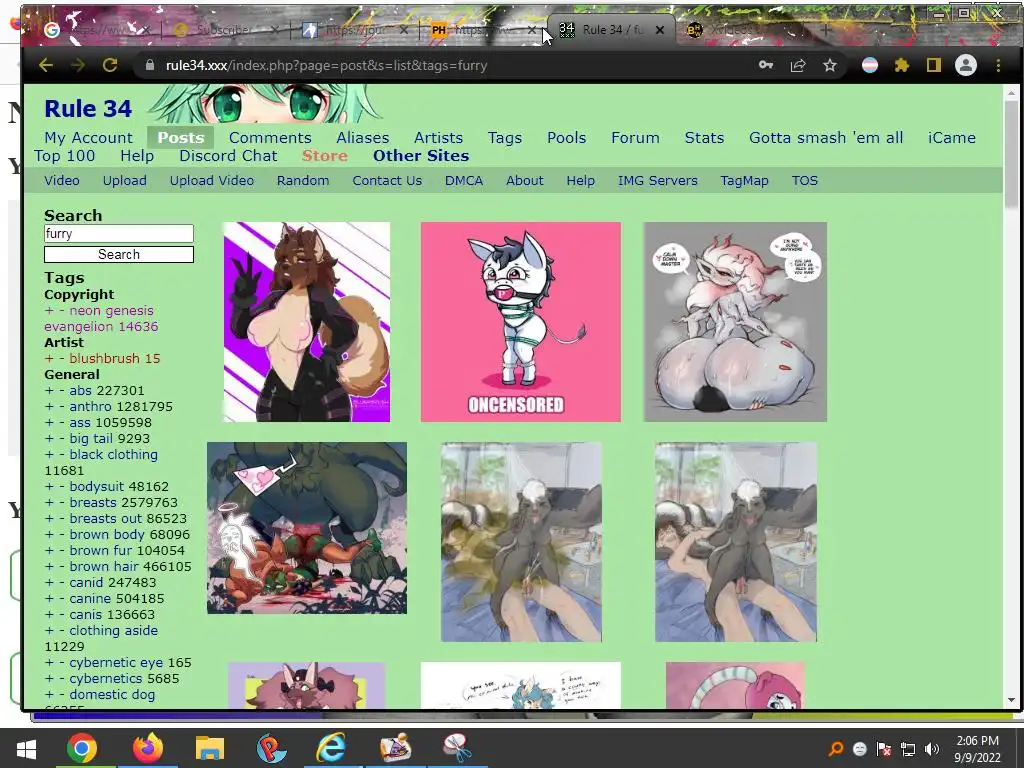Click the Rule 34 site title
Image resolution: width=1024 pixels, height=768 pixels.
88,109
